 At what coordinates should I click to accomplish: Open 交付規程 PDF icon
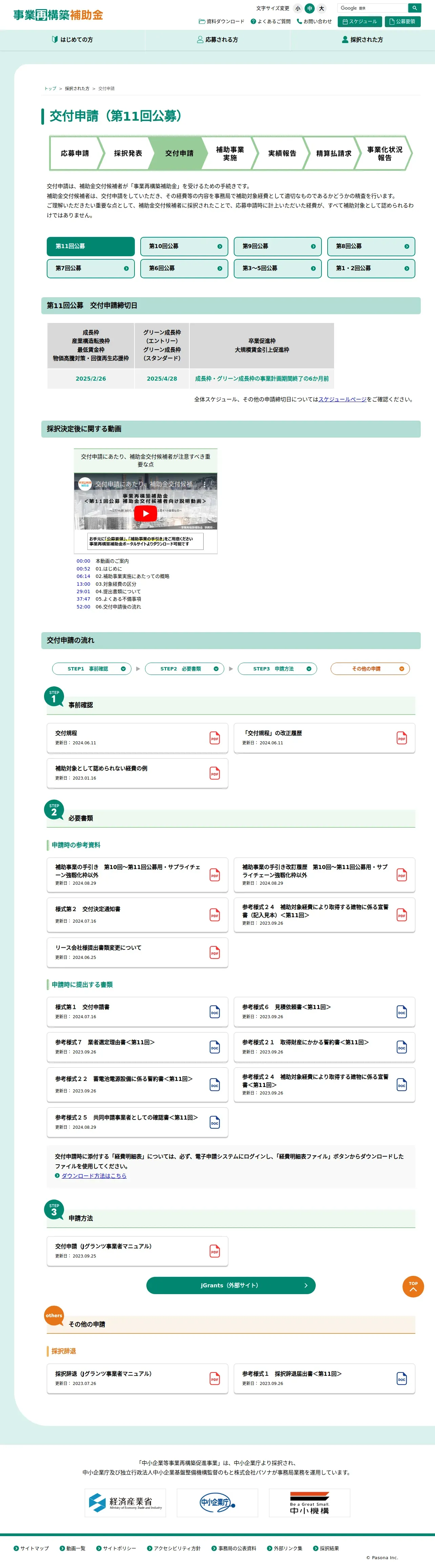[x=215, y=738]
